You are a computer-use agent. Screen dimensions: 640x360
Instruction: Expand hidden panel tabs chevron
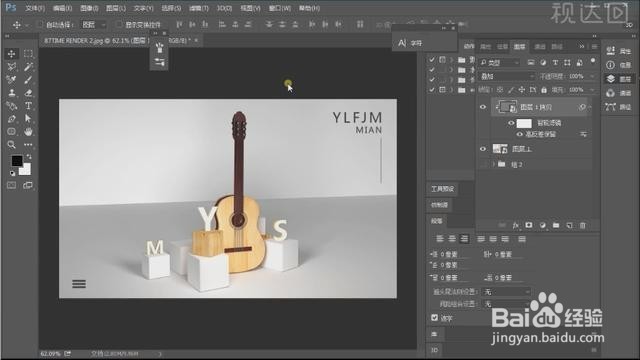pyautogui.click(x=582, y=47)
